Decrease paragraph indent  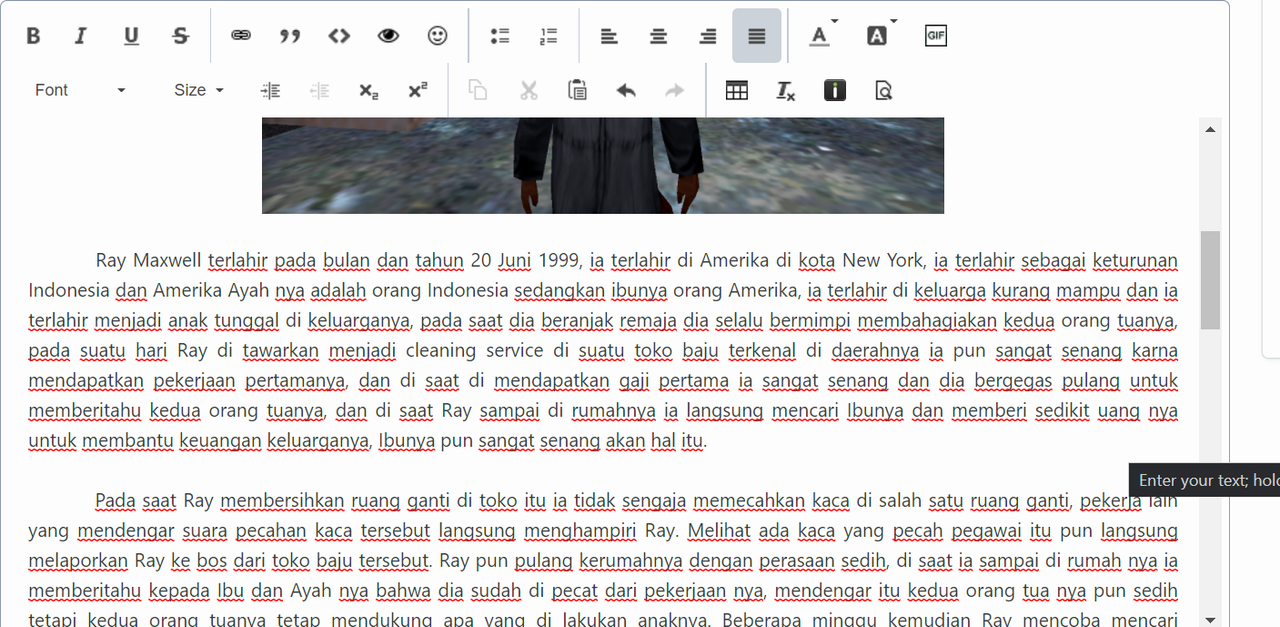320,90
